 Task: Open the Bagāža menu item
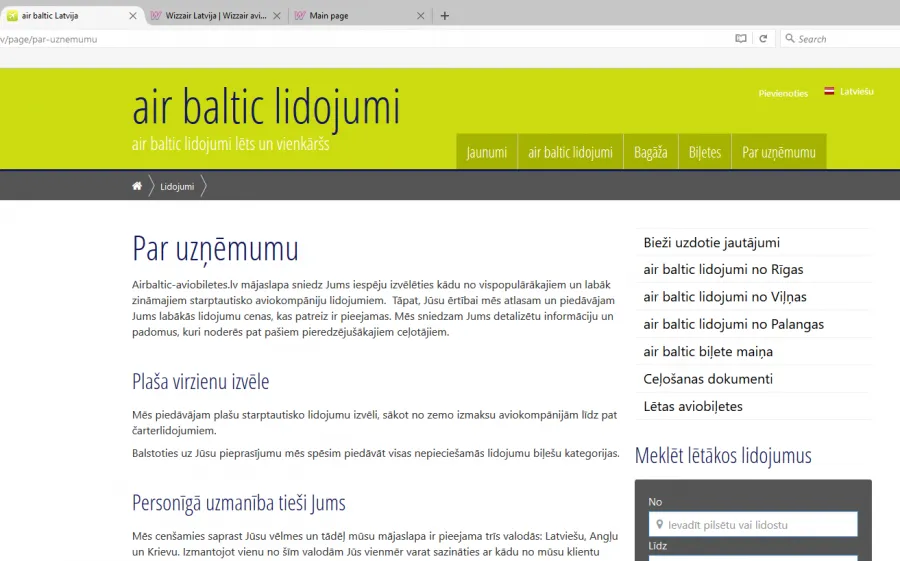click(x=651, y=152)
